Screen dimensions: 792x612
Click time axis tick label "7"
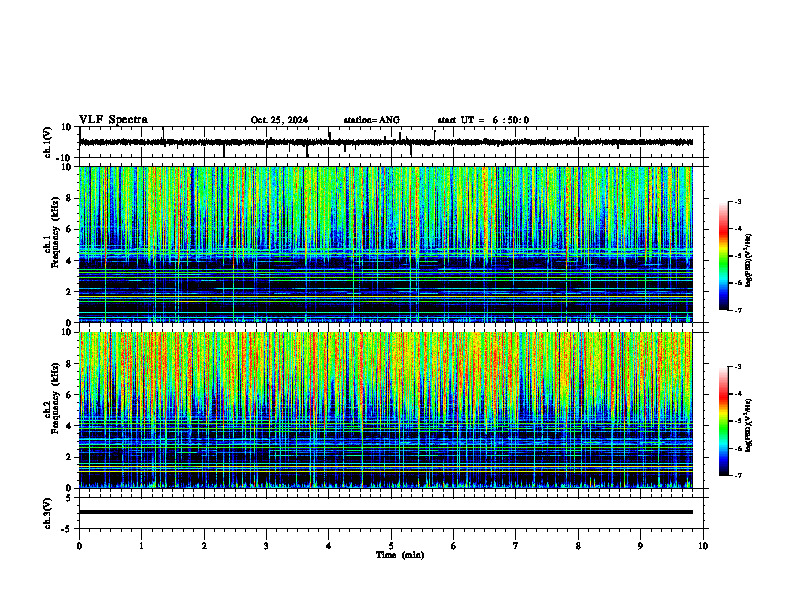516,546
